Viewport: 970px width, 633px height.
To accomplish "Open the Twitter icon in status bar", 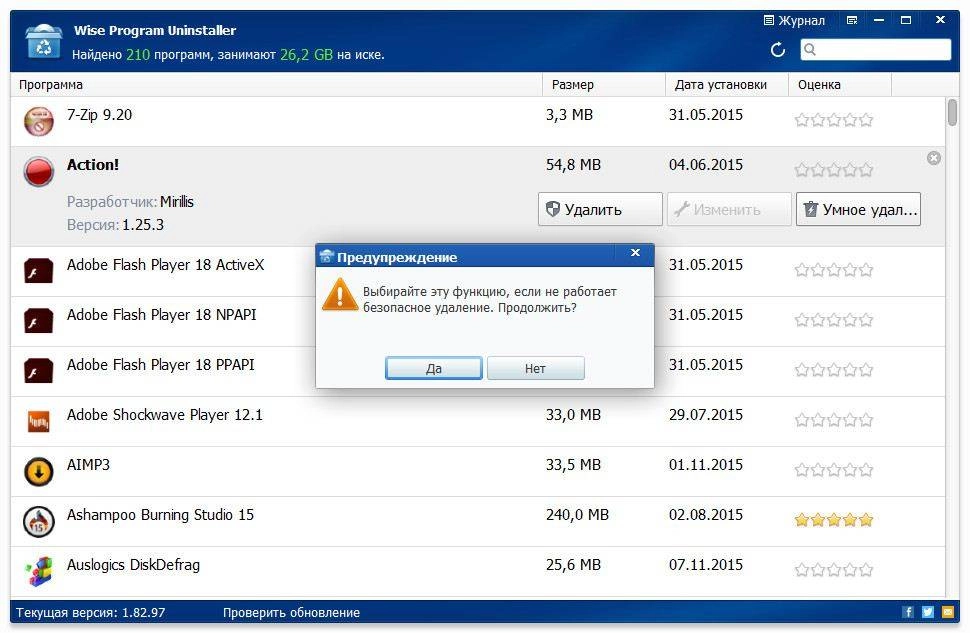I will 927,612.
